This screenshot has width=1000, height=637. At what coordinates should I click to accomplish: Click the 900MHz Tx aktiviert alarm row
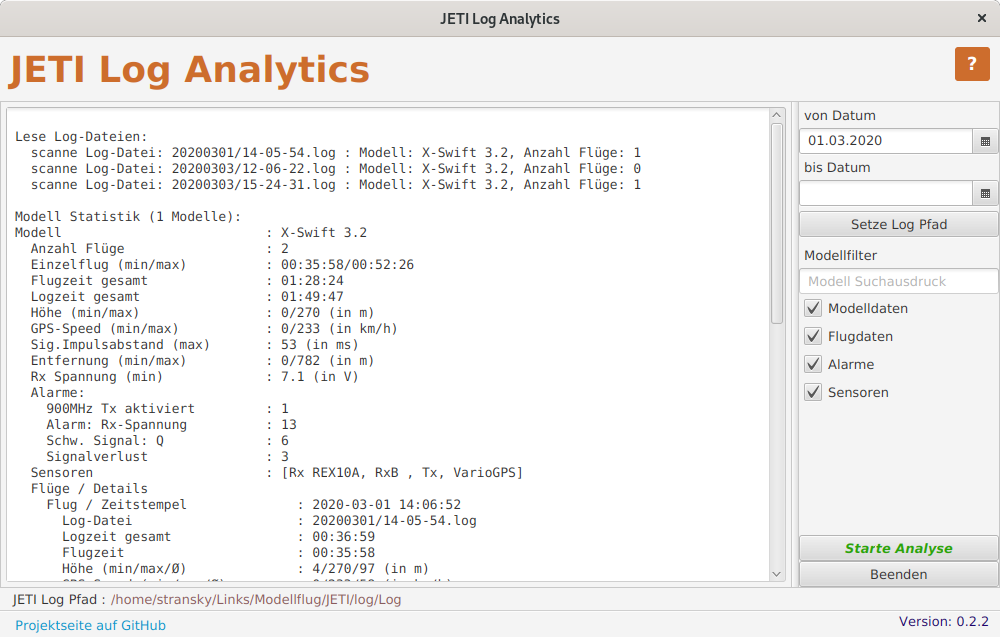tap(167, 409)
